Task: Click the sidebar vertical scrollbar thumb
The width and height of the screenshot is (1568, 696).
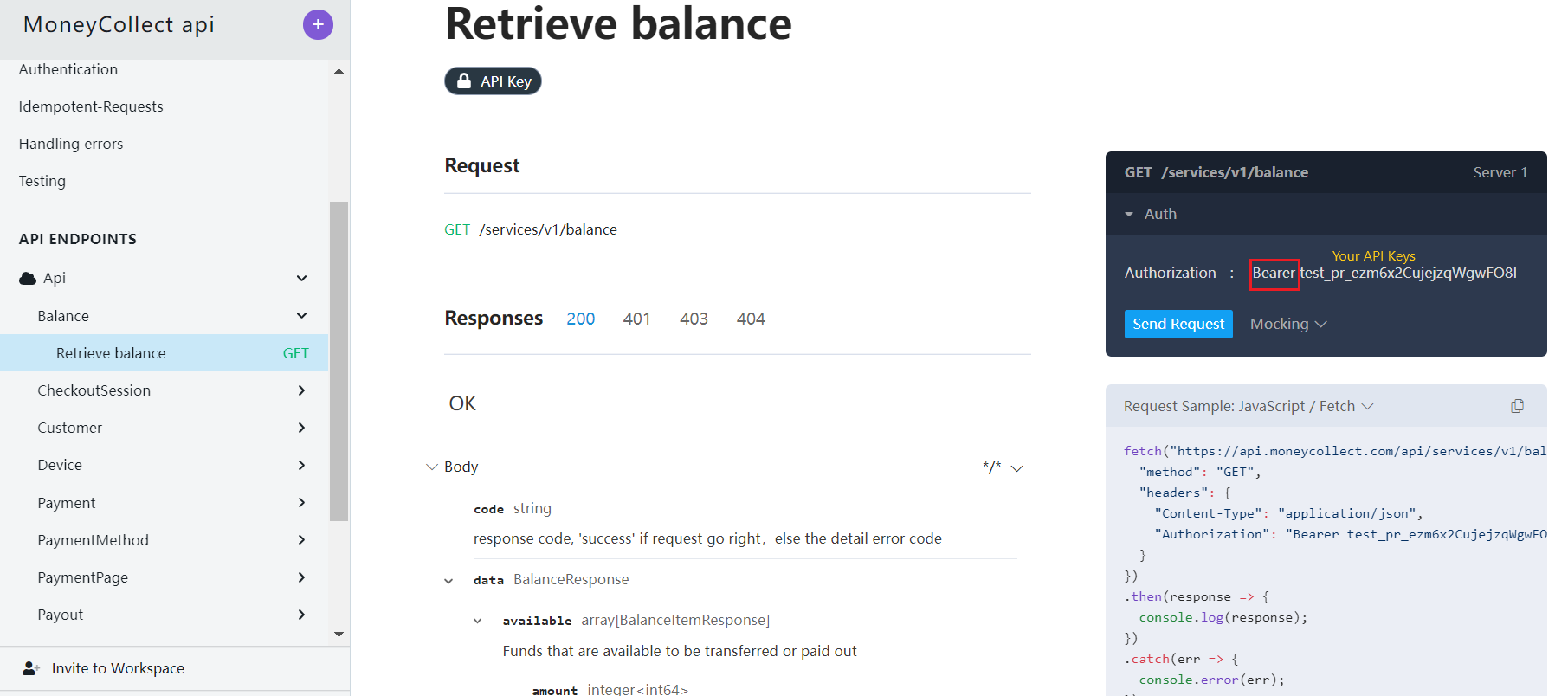Action: point(339,361)
